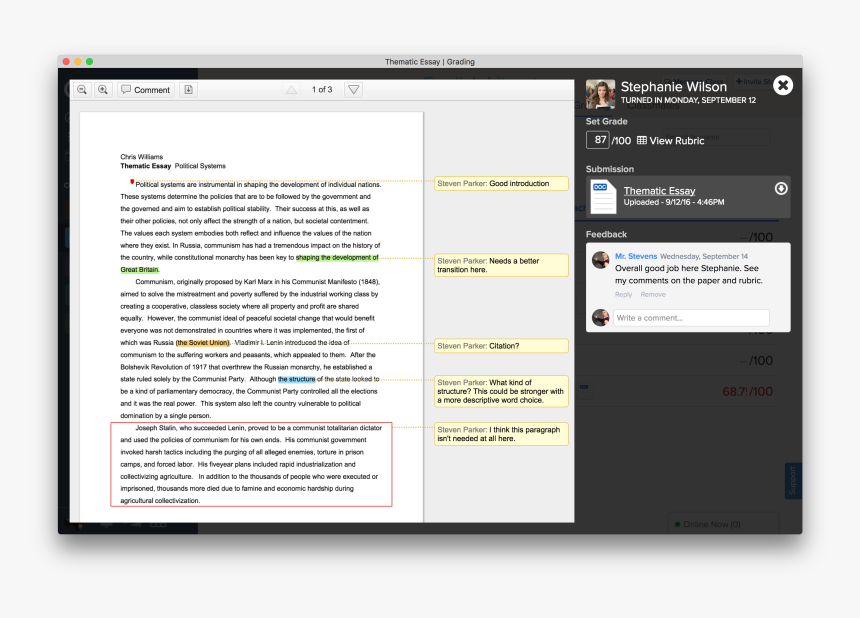Image resolution: width=860 pixels, height=618 pixels.
Task: Reply to Mr. Stevens' feedback comment
Action: pyautogui.click(x=623, y=294)
